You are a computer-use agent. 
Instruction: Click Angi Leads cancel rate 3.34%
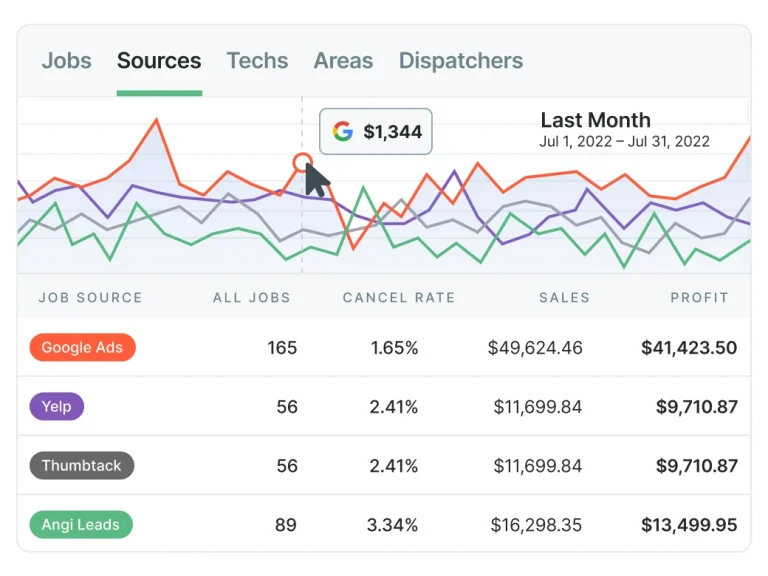[392, 525]
